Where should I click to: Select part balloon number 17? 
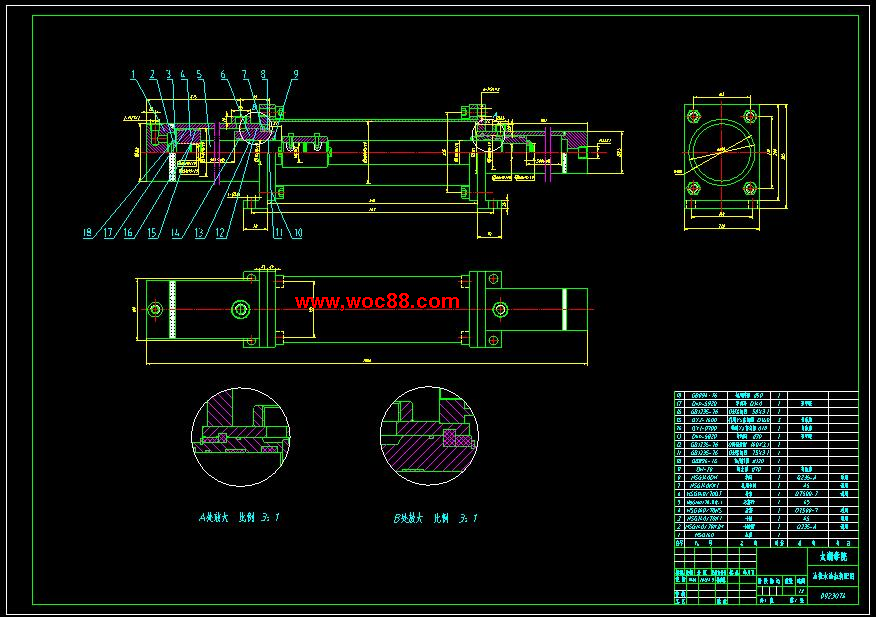(x=108, y=233)
